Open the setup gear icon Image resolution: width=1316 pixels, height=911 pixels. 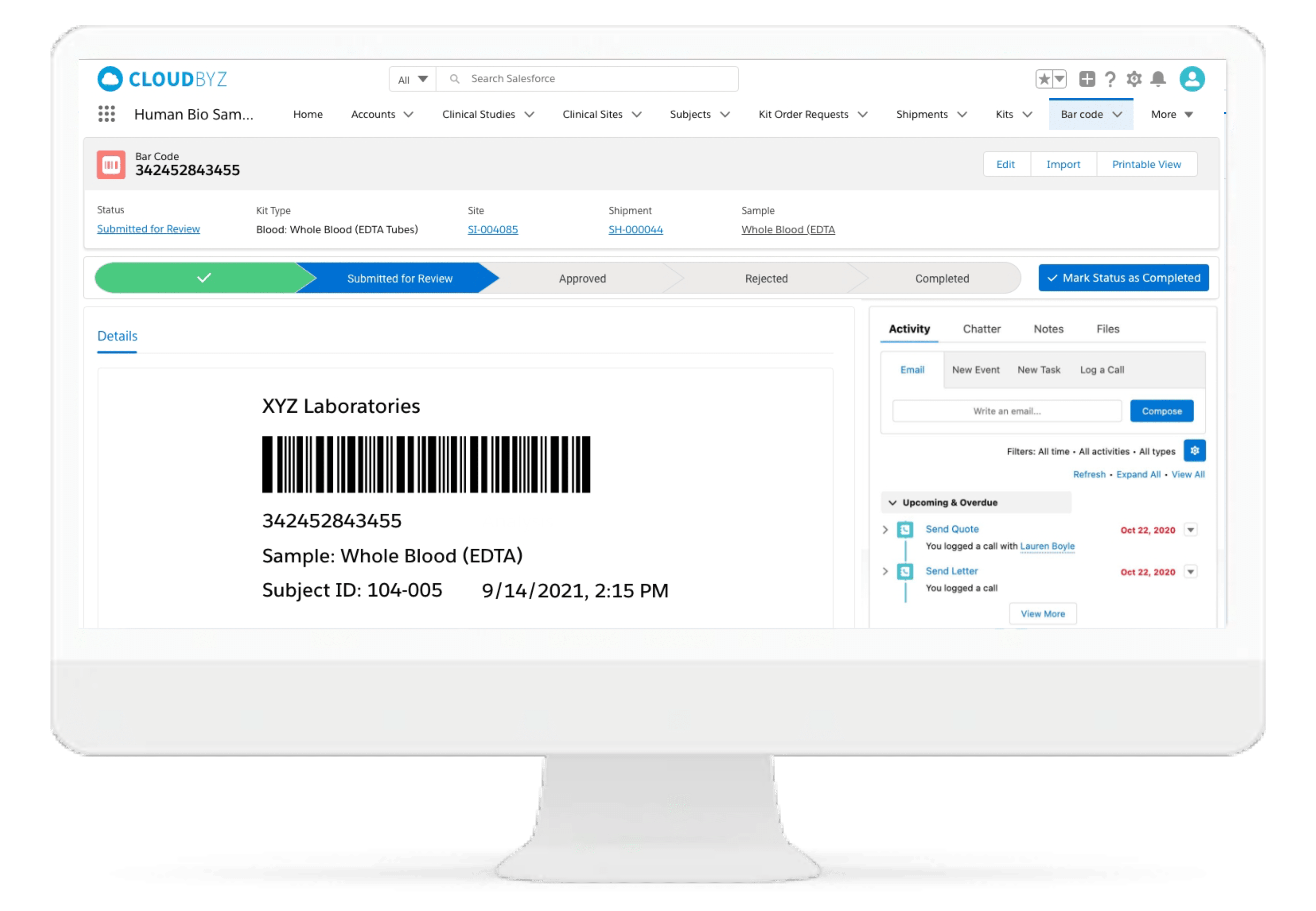click(1134, 79)
